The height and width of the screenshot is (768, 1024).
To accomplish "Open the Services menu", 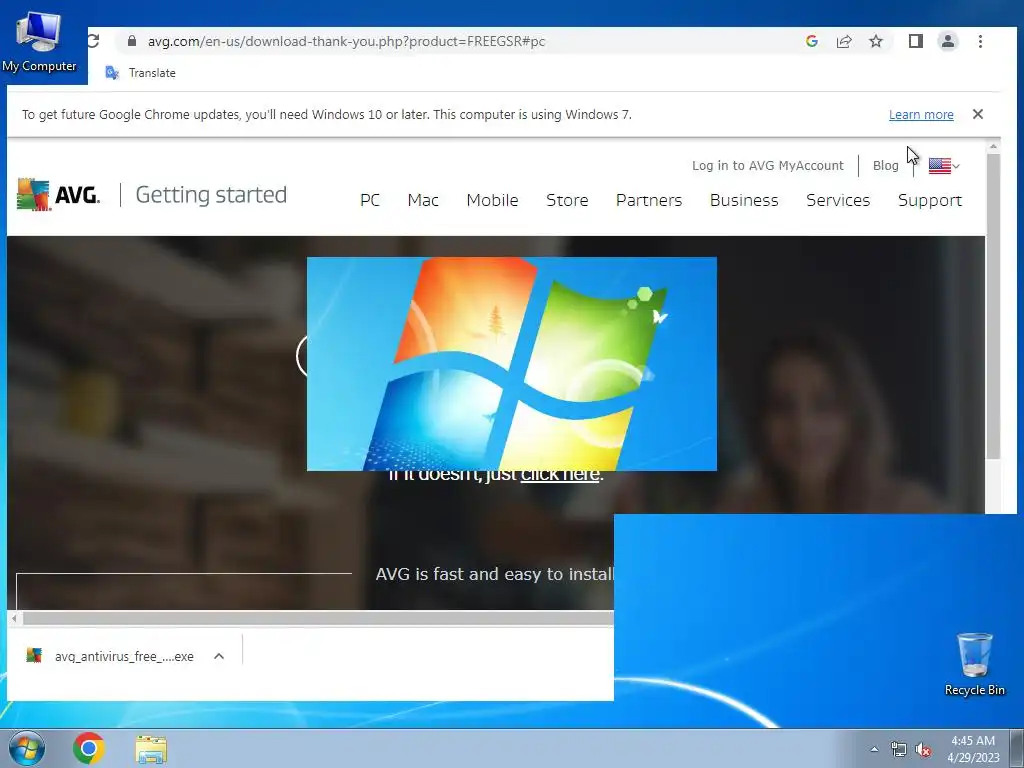I will tap(838, 200).
